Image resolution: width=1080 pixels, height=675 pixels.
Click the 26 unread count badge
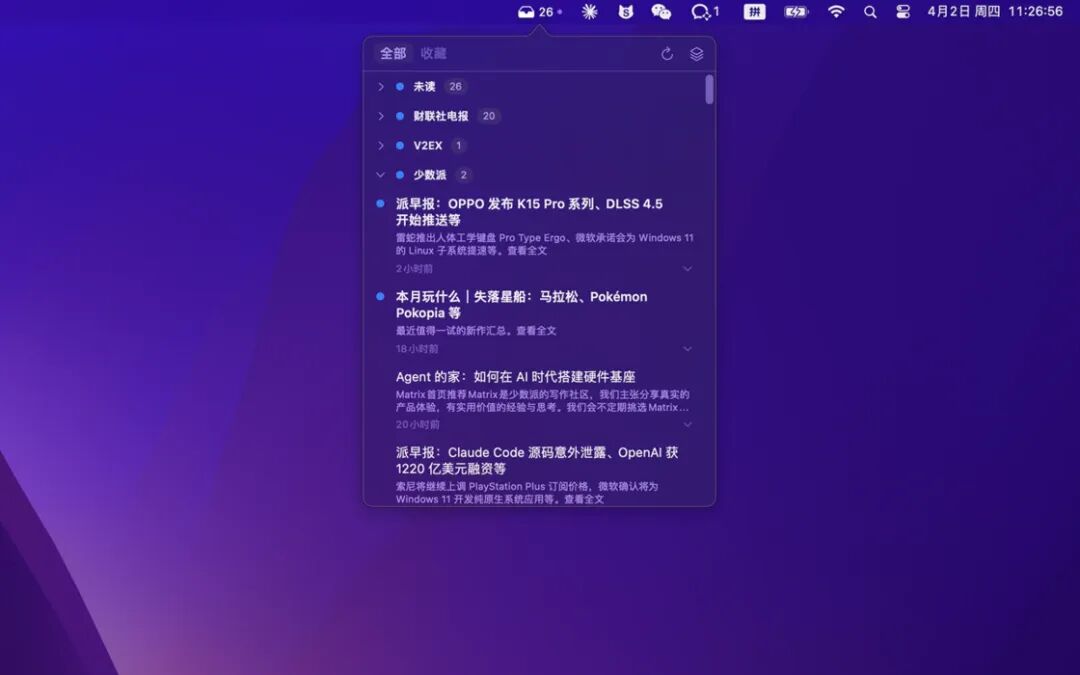[x=455, y=87]
